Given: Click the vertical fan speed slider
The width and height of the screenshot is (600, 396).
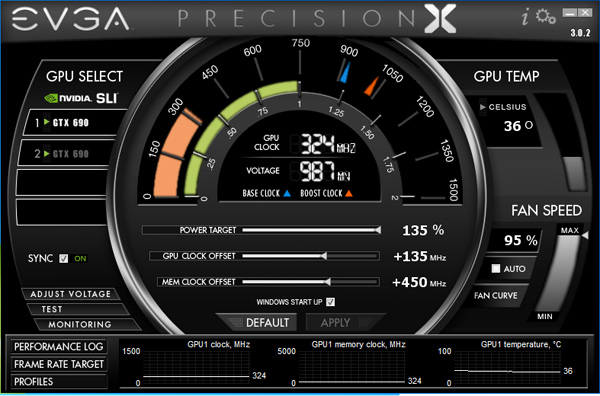Looking at the screenshot, I should (x=559, y=274).
